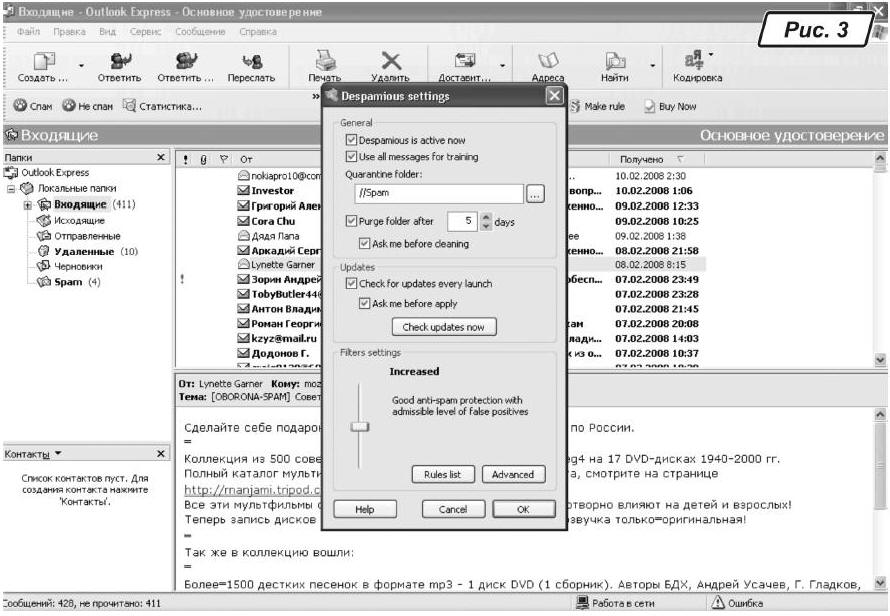This screenshot has height=616, width=890.
Task: Toggle 'Check for updates every launch' checkbox
Action: point(351,284)
